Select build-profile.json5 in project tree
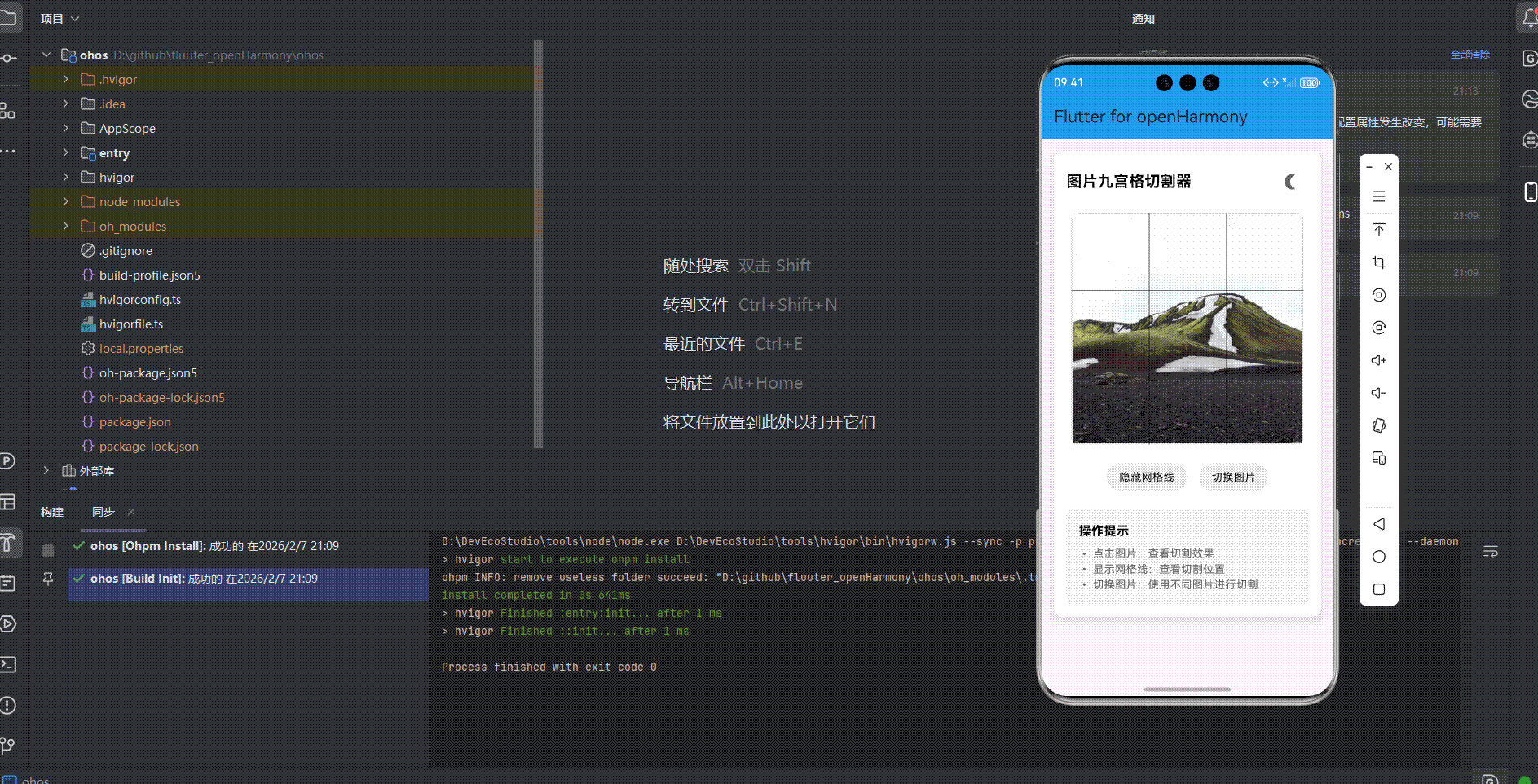 (149, 275)
